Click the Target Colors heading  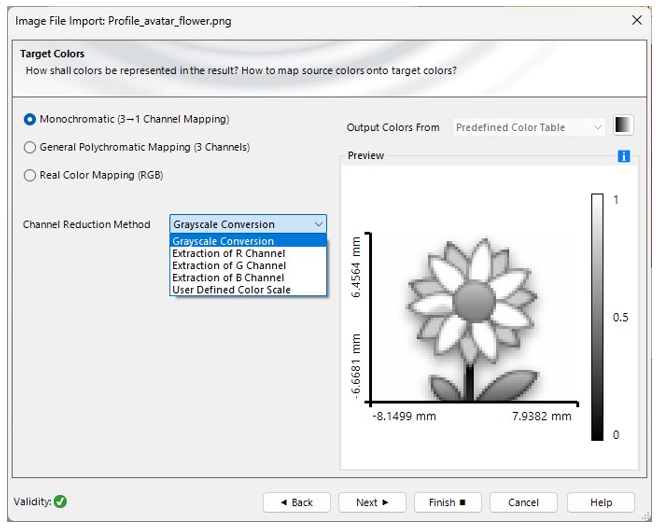click(52, 54)
